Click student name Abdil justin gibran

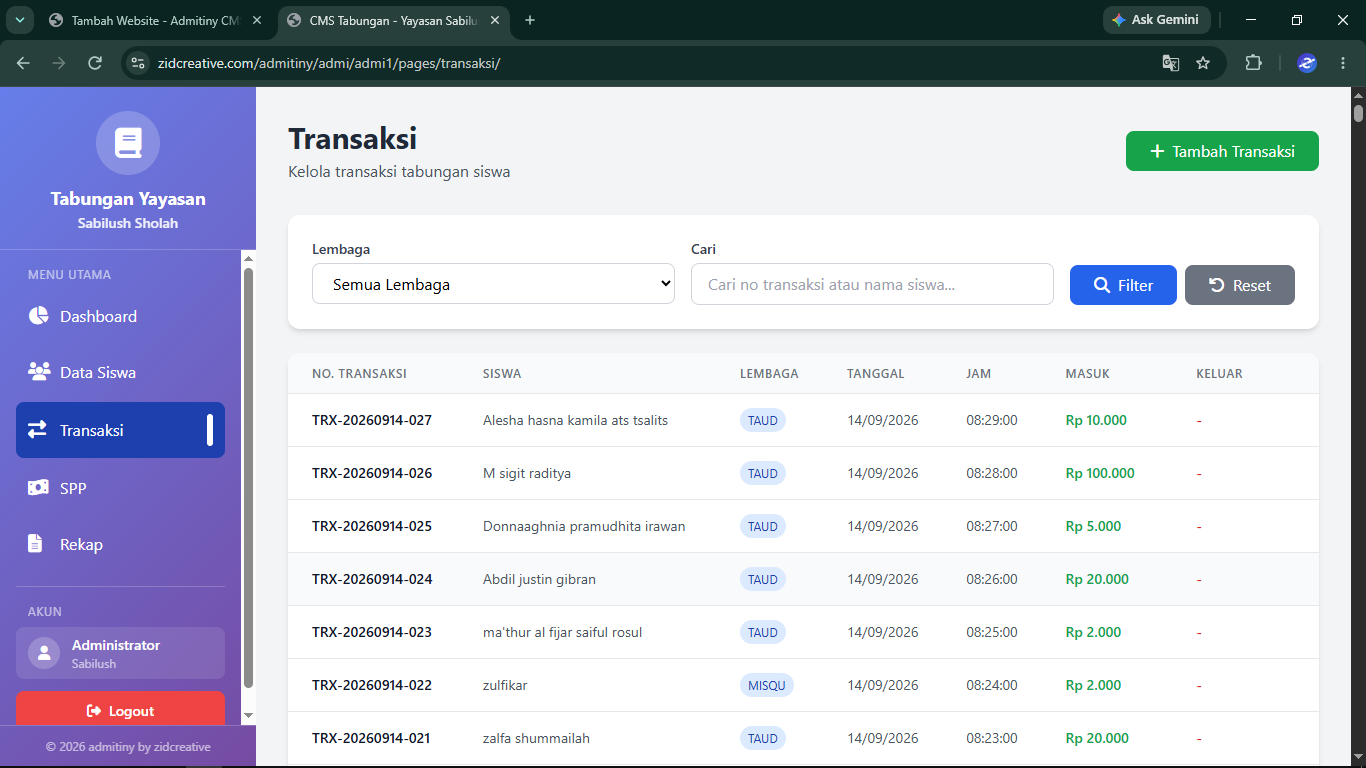(x=539, y=579)
